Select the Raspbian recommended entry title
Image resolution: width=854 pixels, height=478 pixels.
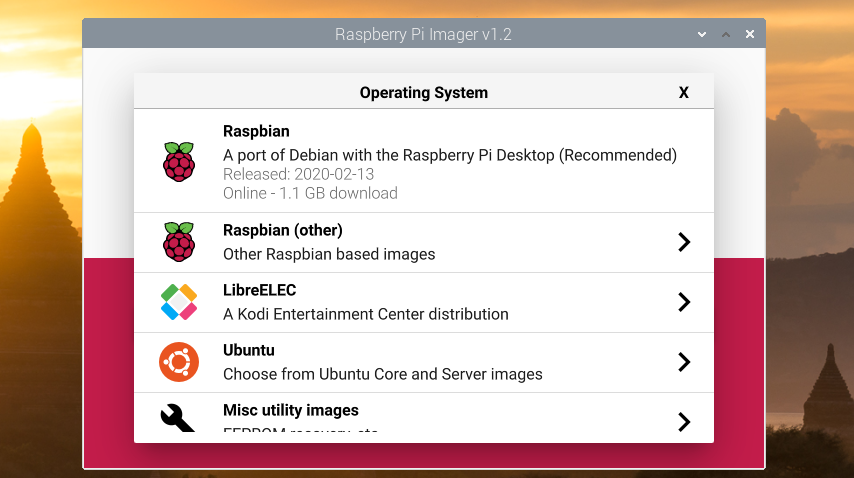click(x=256, y=131)
